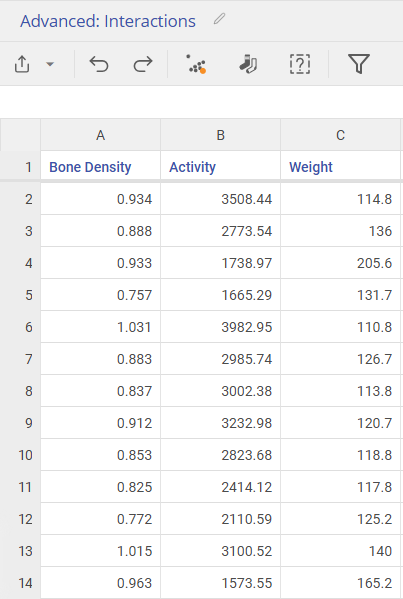403x599 pixels.
Task: Click cell with value 1573.55
Action: coord(220,583)
